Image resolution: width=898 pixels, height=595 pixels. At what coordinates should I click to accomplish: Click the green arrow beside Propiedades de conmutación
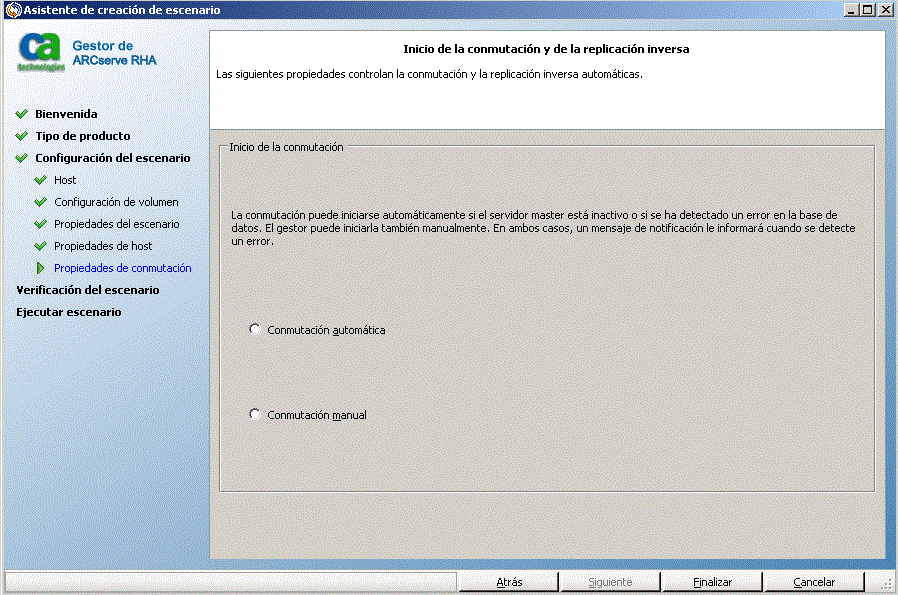coord(38,268)
